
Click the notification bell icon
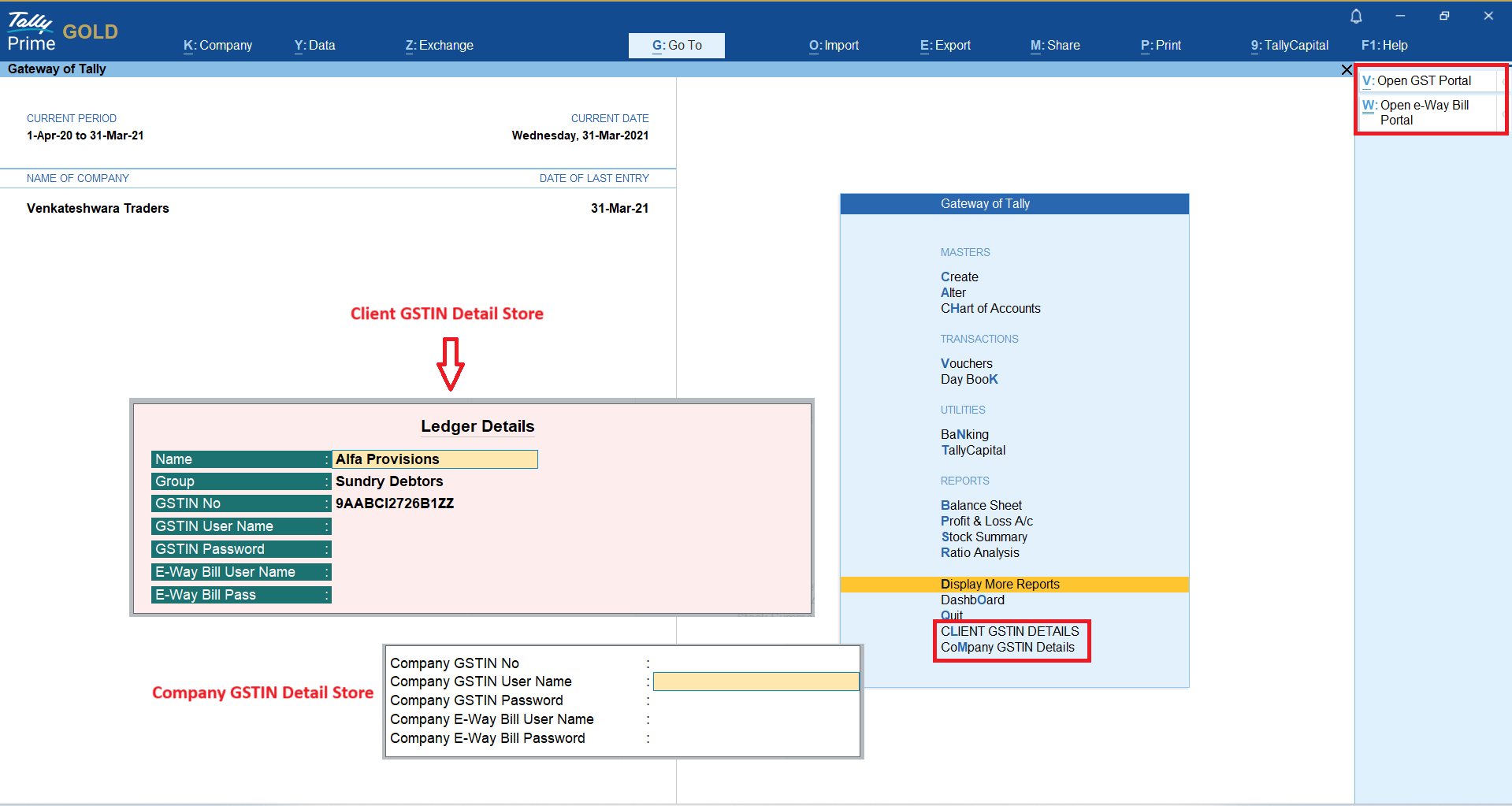pos(1356,17)
